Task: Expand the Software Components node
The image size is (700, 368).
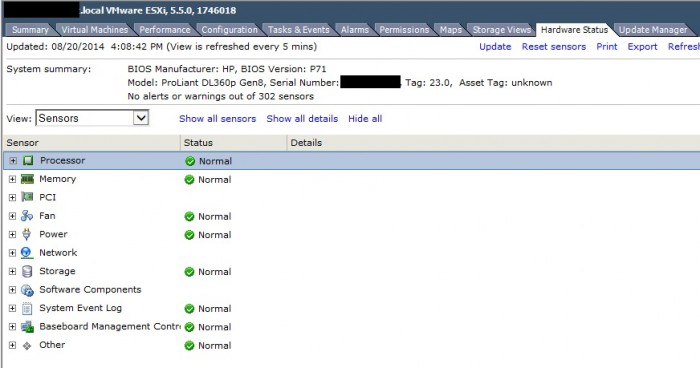Action: pyautogui.click(x=12, y=290)
